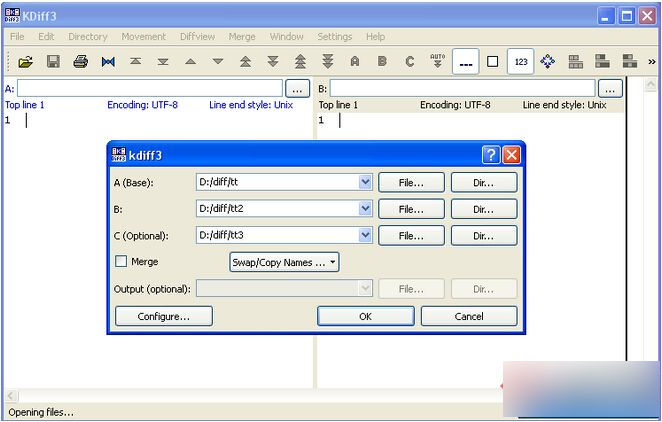The width and height of the screenshot is (662, 422).
Task: Click the middle window layout toolbar icon
Action: tap(602, 62)
